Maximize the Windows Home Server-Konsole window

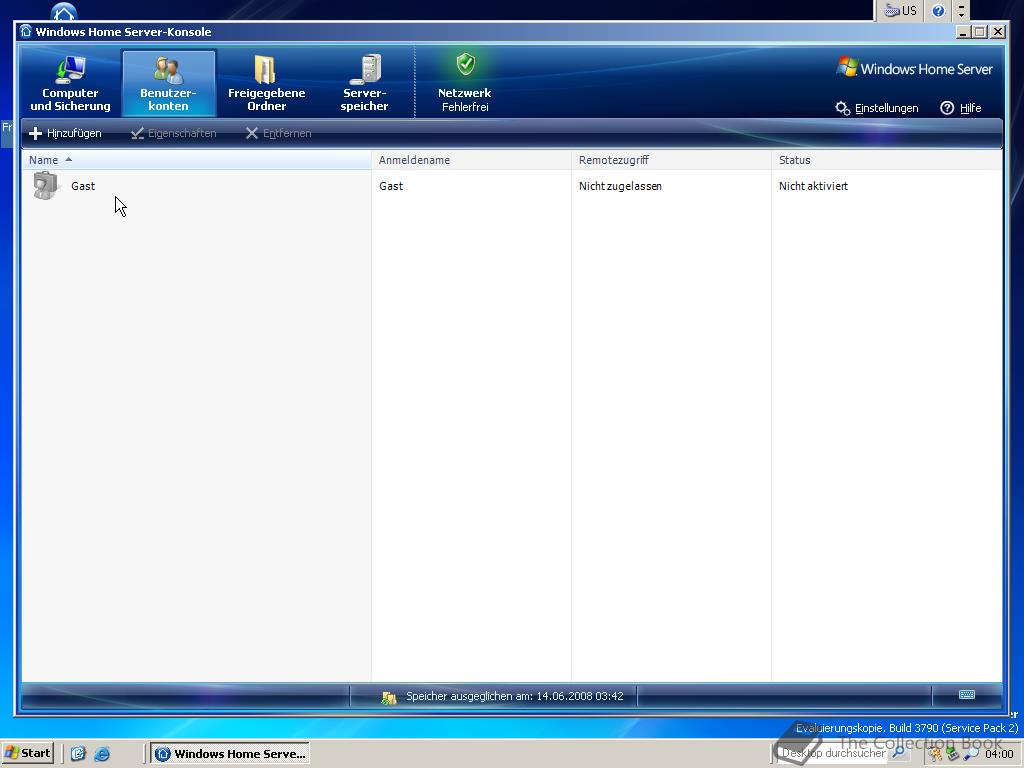tap(980, 31)
